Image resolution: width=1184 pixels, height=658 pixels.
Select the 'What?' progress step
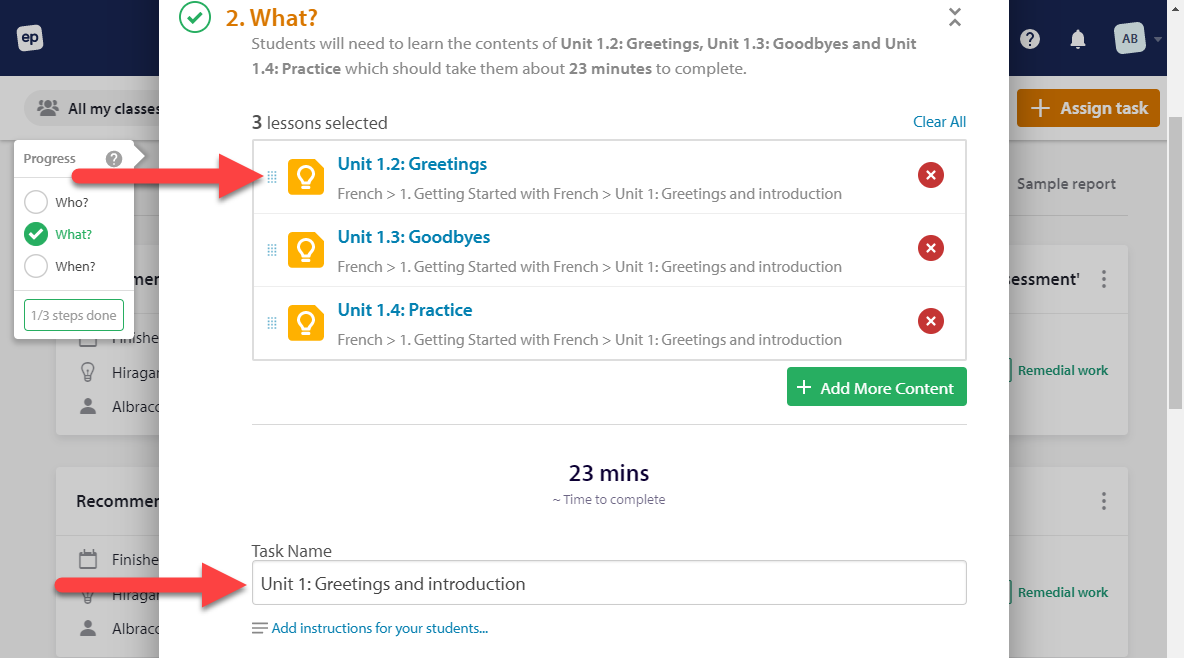coord(58,234)
